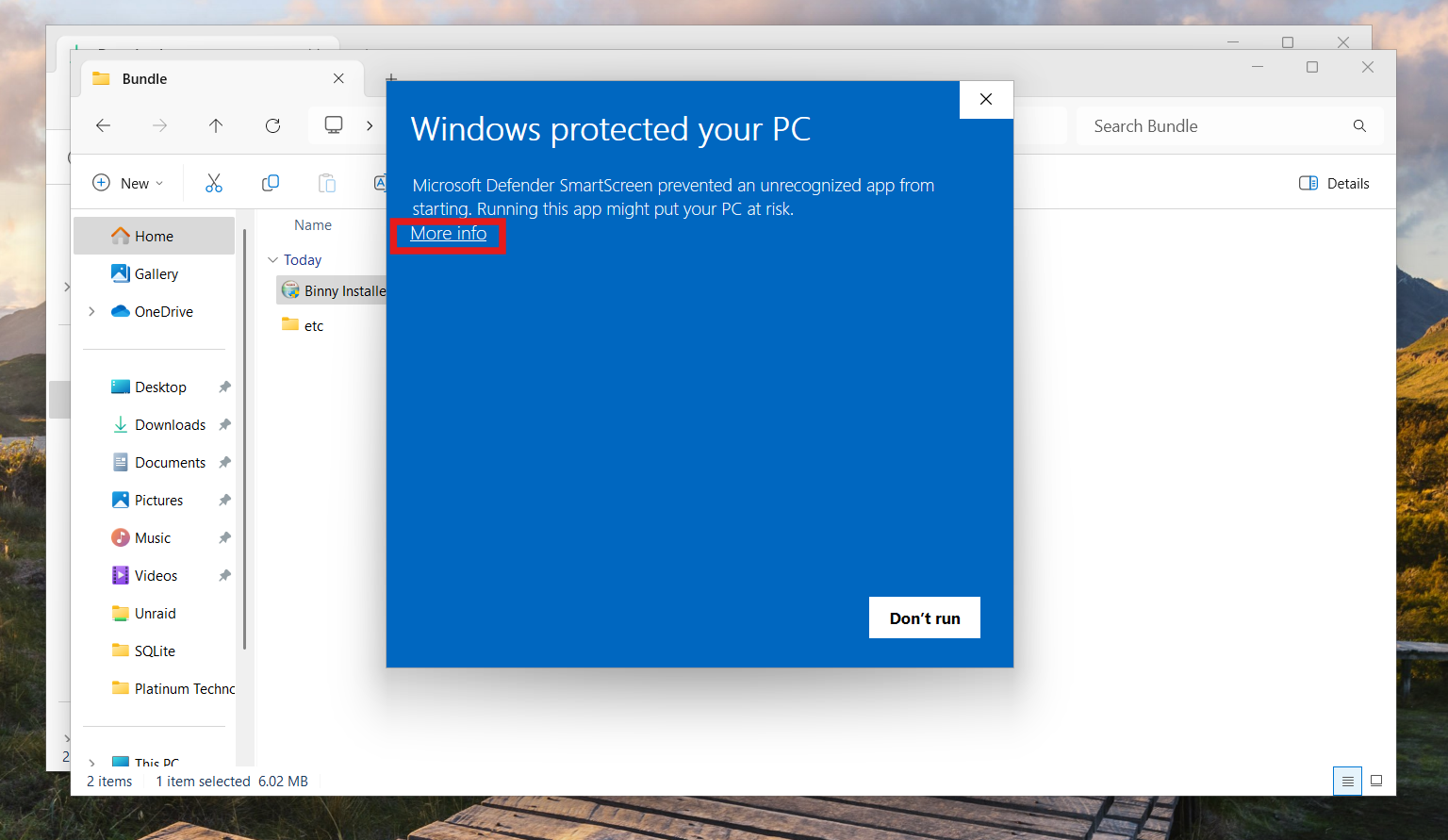Click the Search Bundle field
Image resolution: width=1448 pixels, height=840 pixels.
[1229, 125]
